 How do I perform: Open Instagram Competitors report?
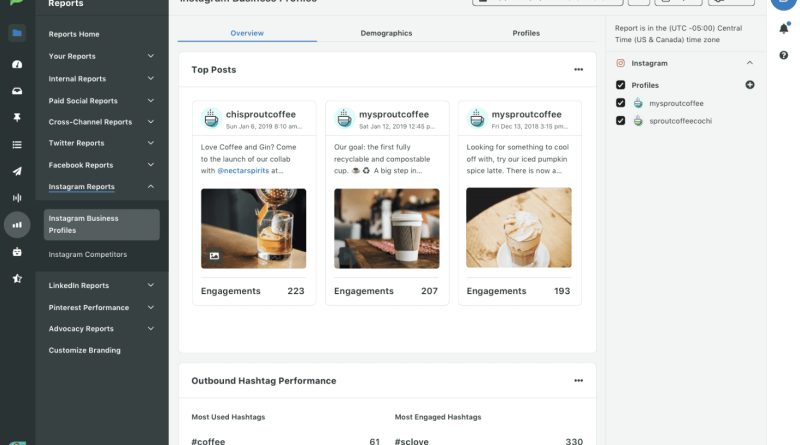click(x=88, y=255)
